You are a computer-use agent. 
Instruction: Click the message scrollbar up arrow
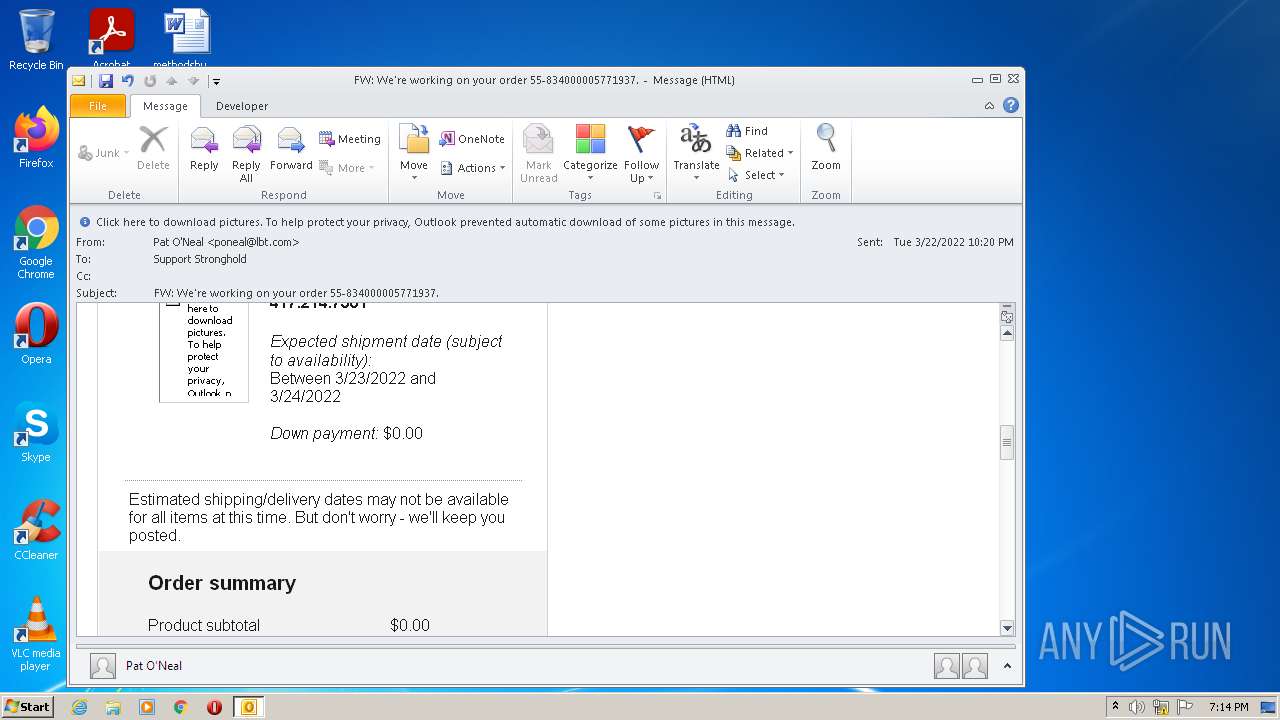tap(1007, 333)
